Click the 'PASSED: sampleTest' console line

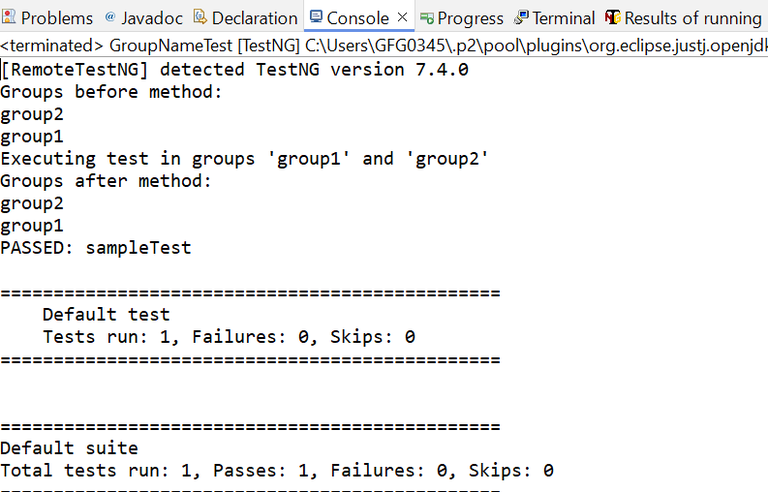coord(96,247)
